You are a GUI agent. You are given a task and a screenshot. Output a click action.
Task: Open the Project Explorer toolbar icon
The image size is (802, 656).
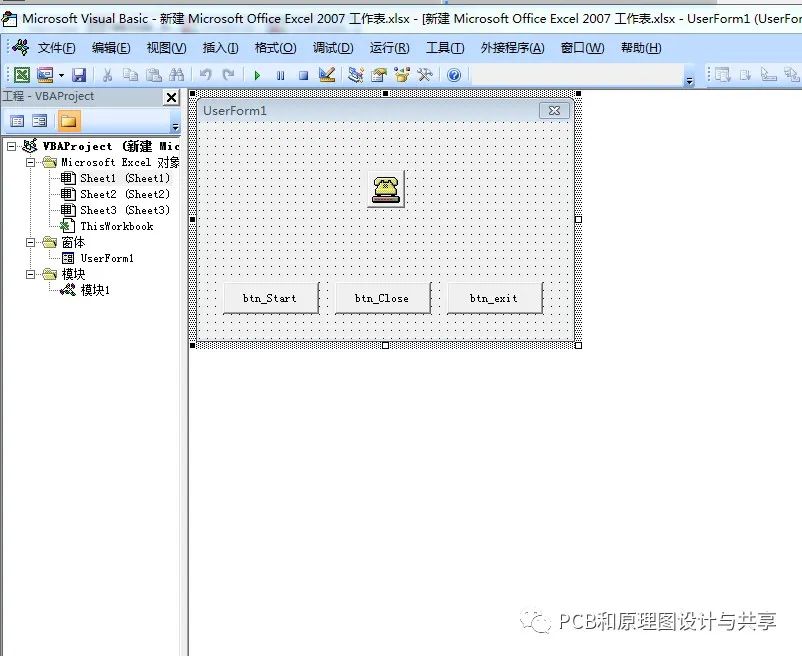click(x=355, y=75)
